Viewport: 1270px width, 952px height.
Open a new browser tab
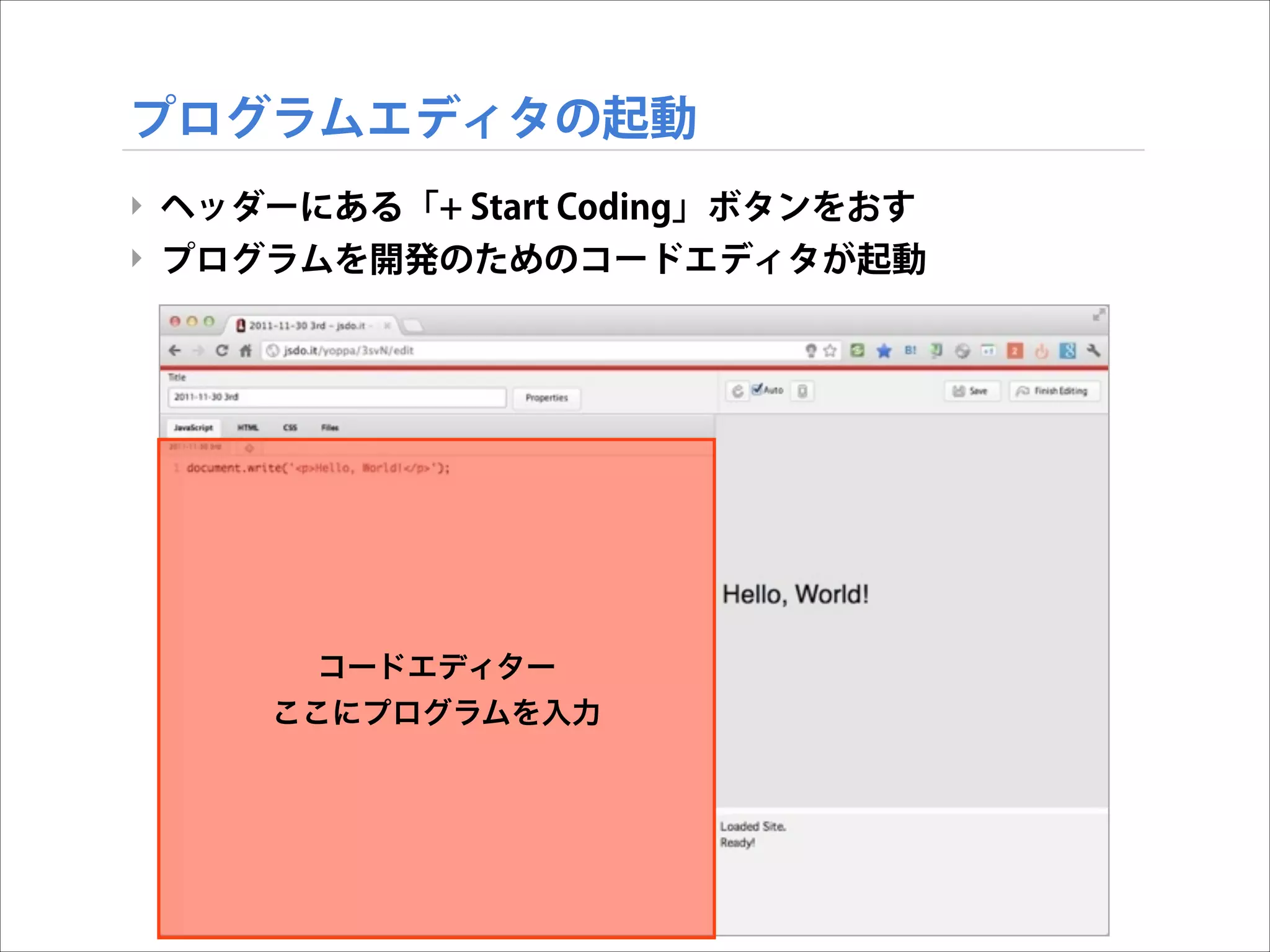[x=413, y=325]
